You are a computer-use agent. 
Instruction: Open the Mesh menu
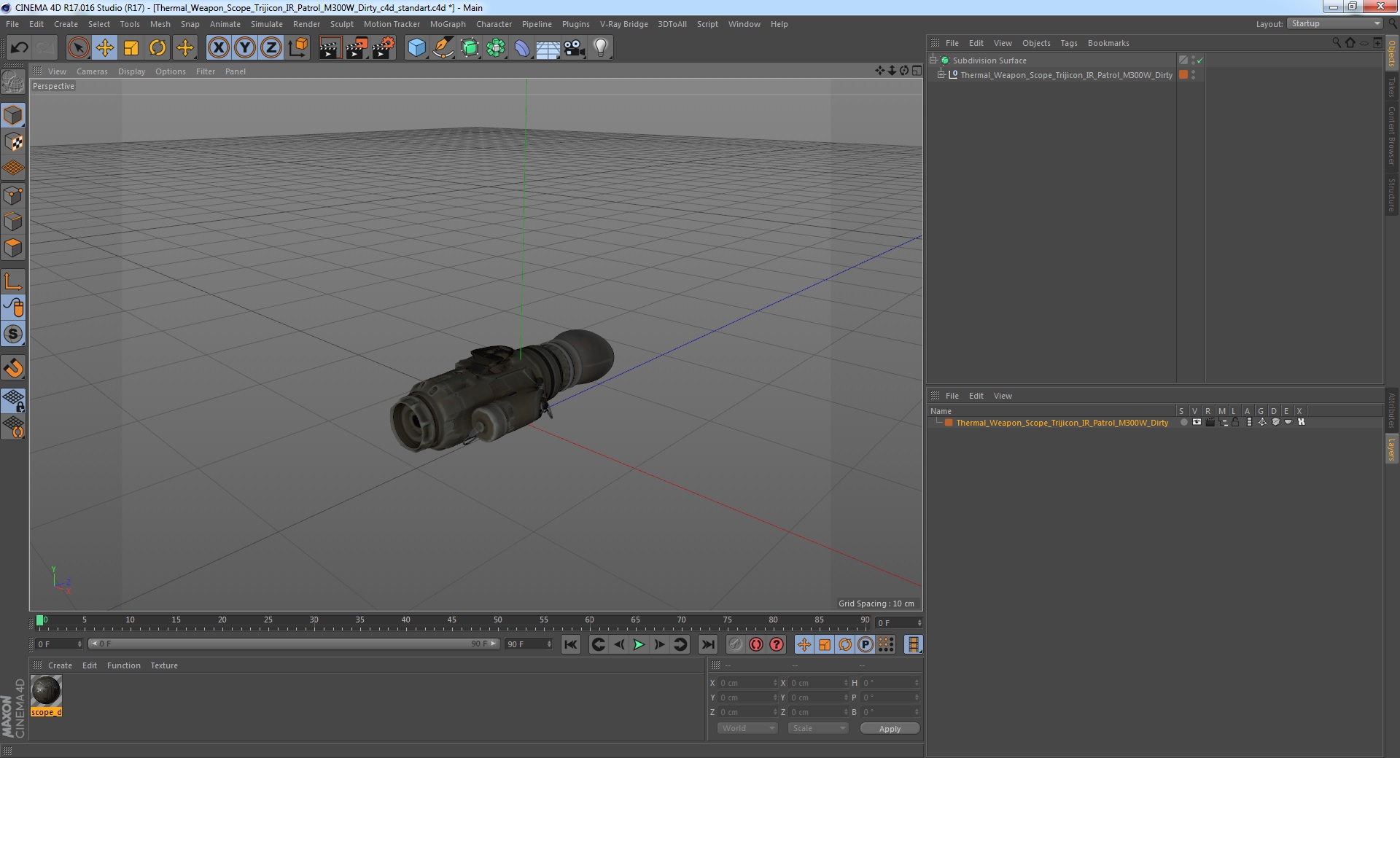[160, 24]
